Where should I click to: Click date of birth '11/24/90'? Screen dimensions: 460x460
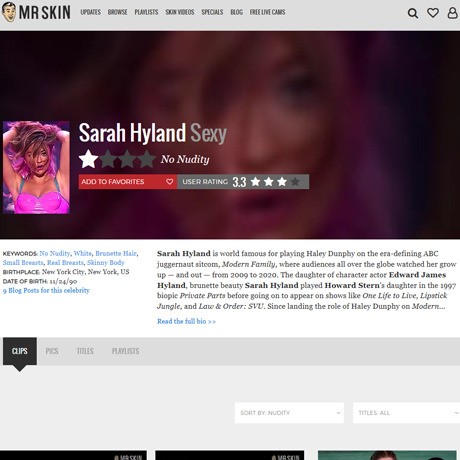(x=63, y=281)
